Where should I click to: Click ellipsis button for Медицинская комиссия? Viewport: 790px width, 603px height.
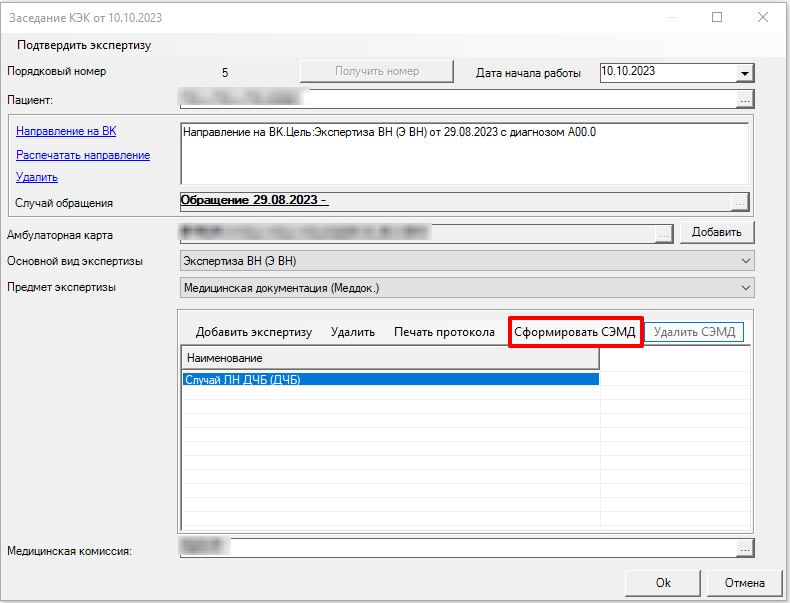[744, 549]
